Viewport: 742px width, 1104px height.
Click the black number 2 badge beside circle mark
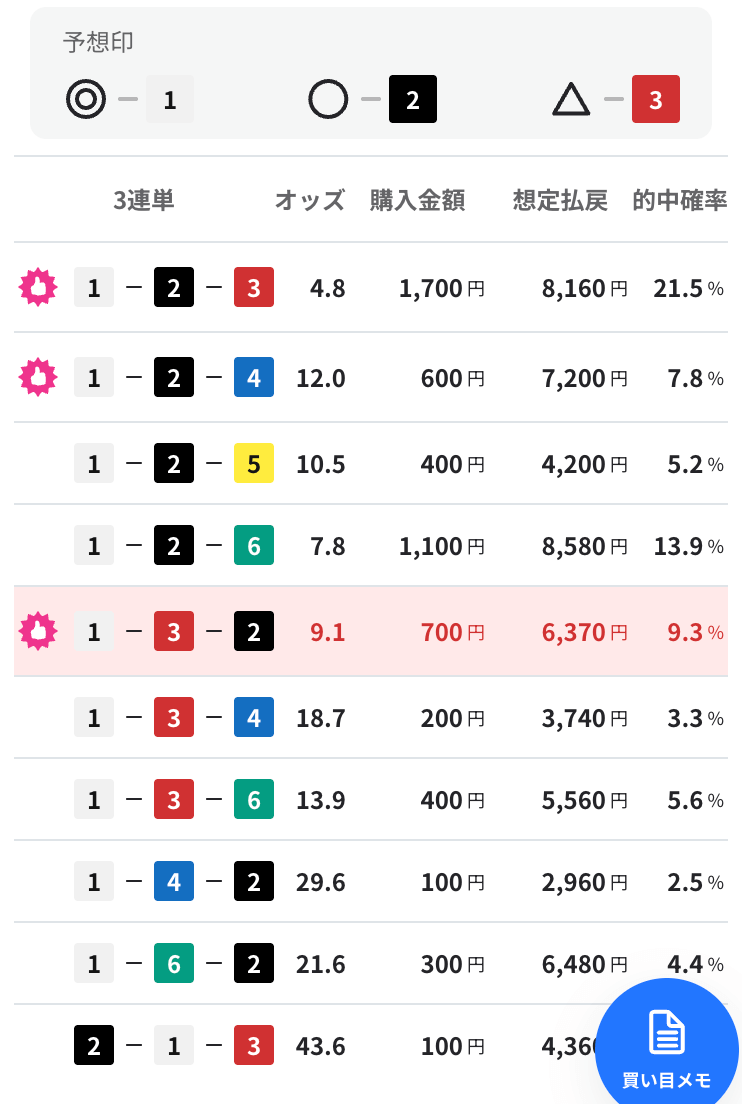point(413,99)
